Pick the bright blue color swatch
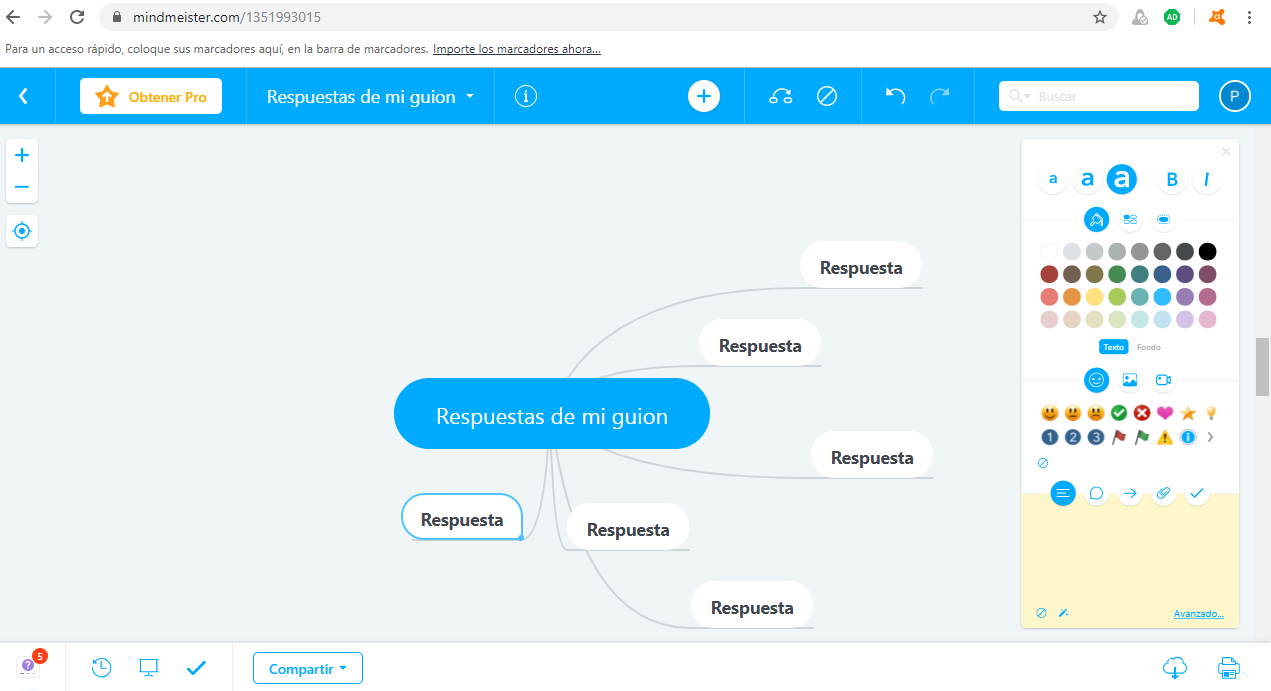Viewport: 1271px width, 691px height. [1162, 297]
